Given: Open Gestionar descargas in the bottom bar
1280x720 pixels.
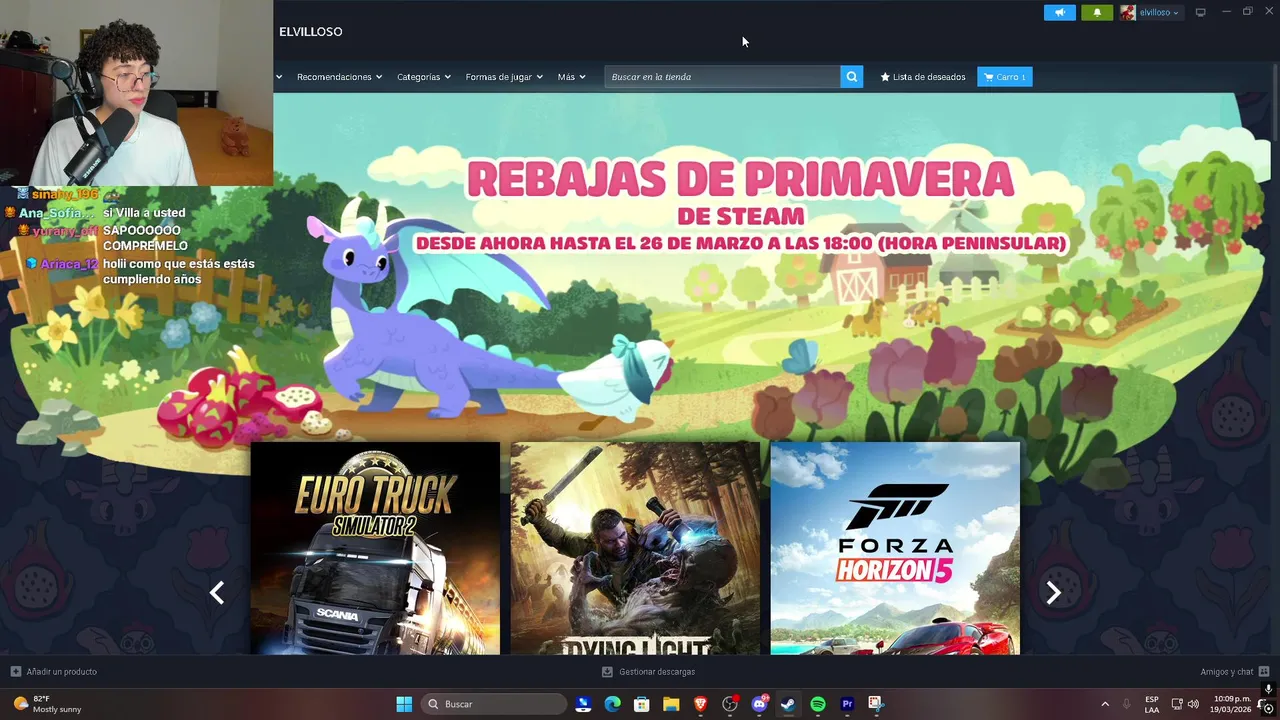Looking at the screenshot, I should pos(648,672).
